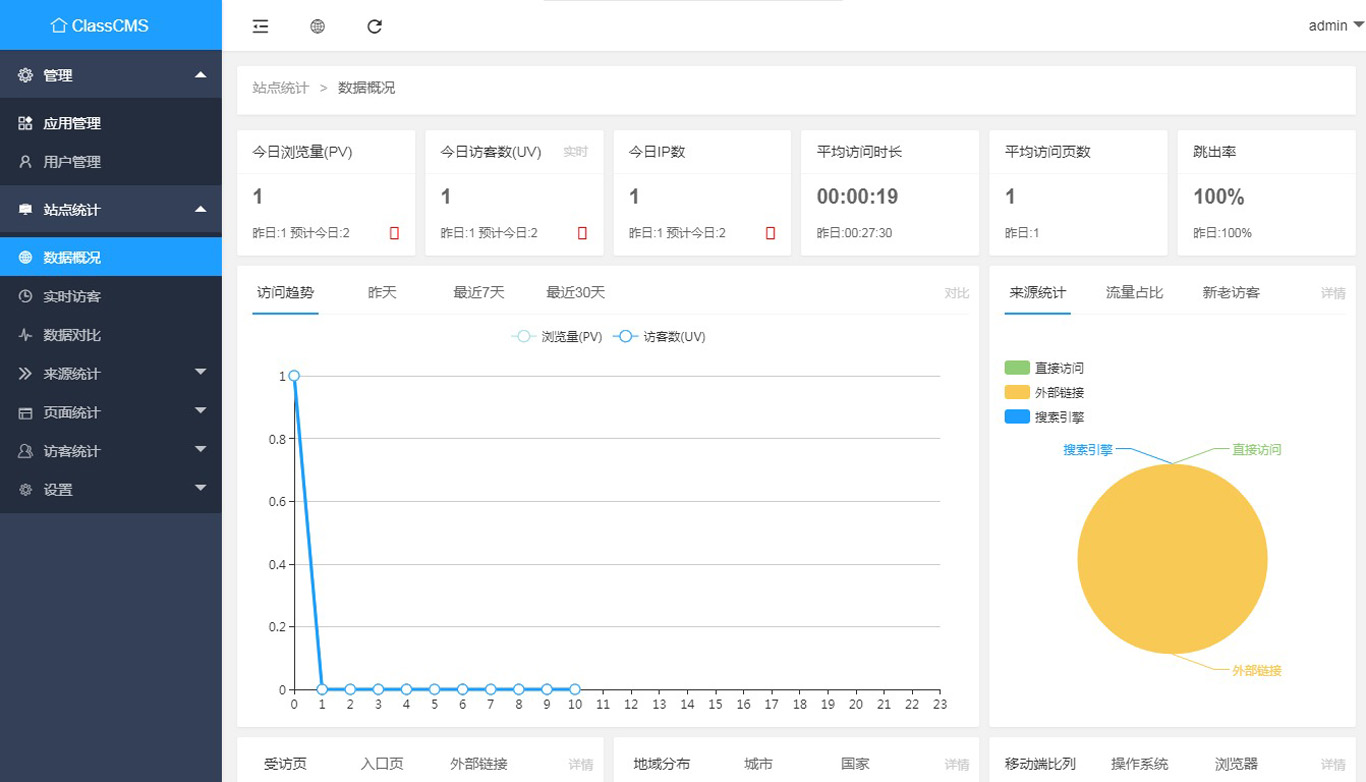Click the red icon in 今日浏览量(PV) card
1366x782 pixels.
[x=394, y=233]
